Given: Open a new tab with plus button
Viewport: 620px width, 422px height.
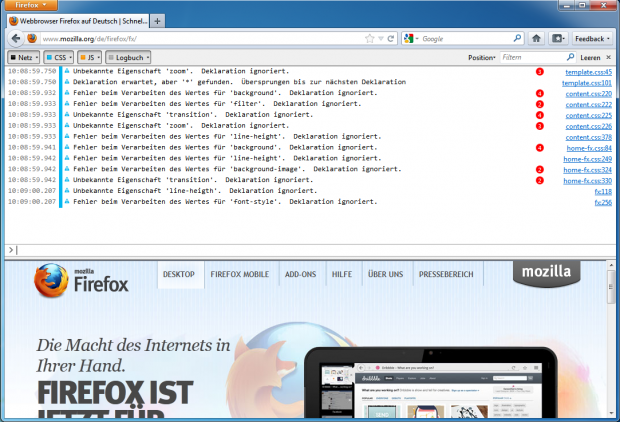Looking at the screenshot, I should point(157,21).
